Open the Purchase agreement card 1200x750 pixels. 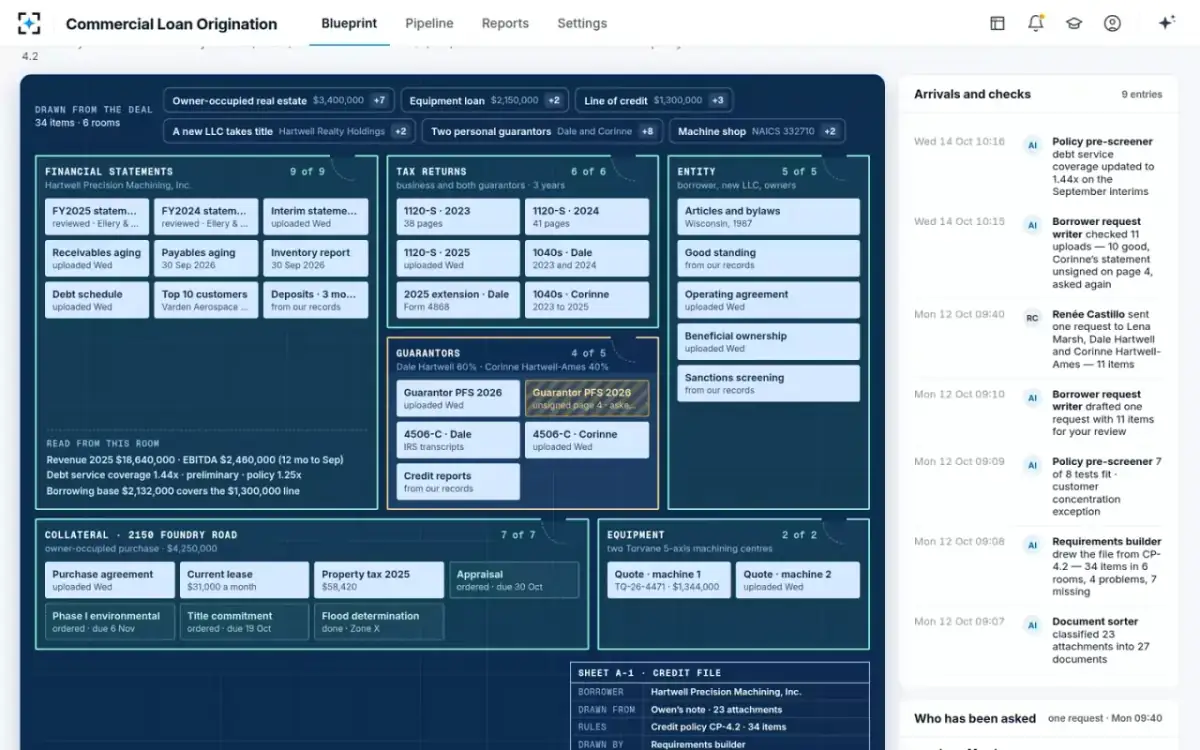coord(110,580)
